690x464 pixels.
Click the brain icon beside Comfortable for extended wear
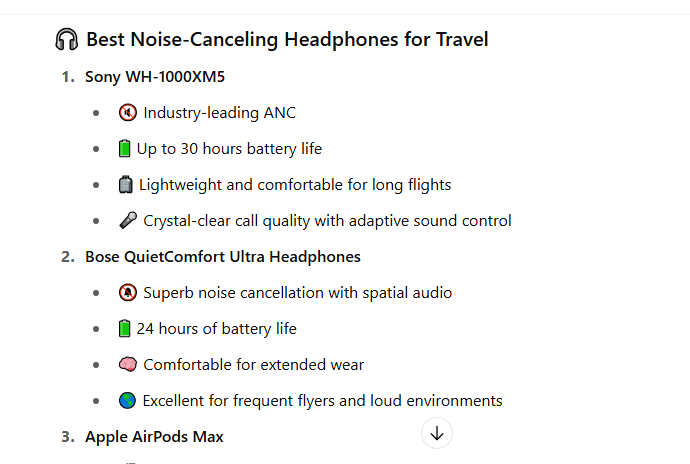128,365
